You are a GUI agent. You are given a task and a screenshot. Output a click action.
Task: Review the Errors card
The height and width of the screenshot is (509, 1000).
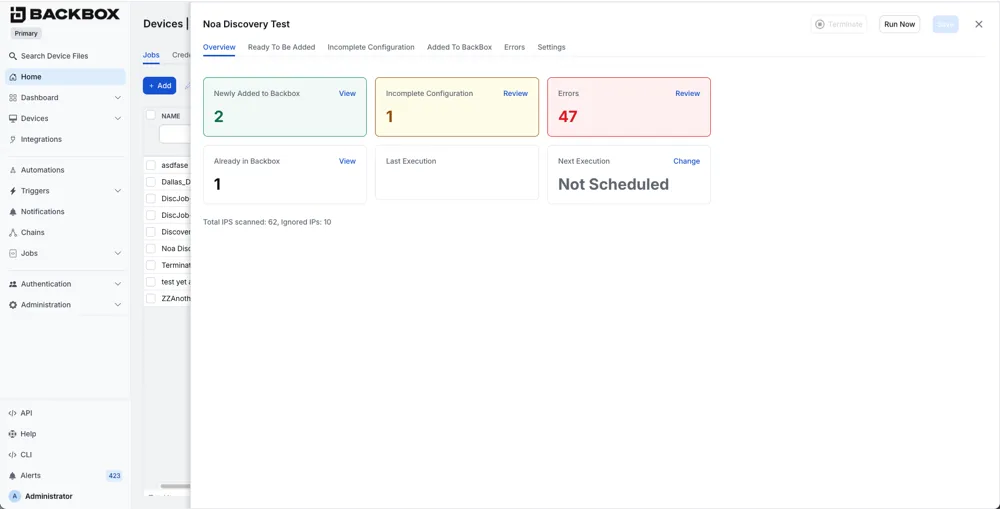tap(688, 93)
